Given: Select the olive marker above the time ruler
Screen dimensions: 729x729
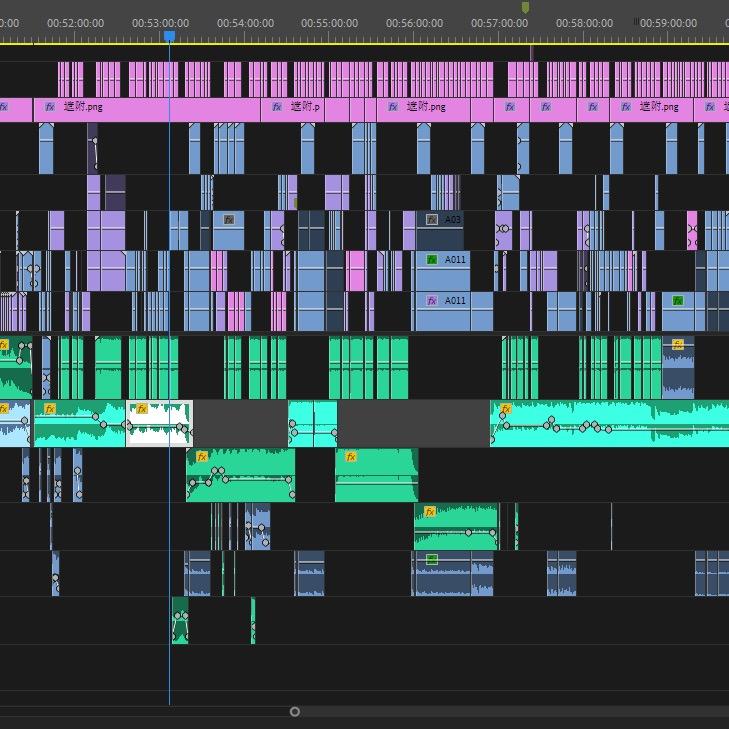Looking at the screenshot, I should pos(525,8).
